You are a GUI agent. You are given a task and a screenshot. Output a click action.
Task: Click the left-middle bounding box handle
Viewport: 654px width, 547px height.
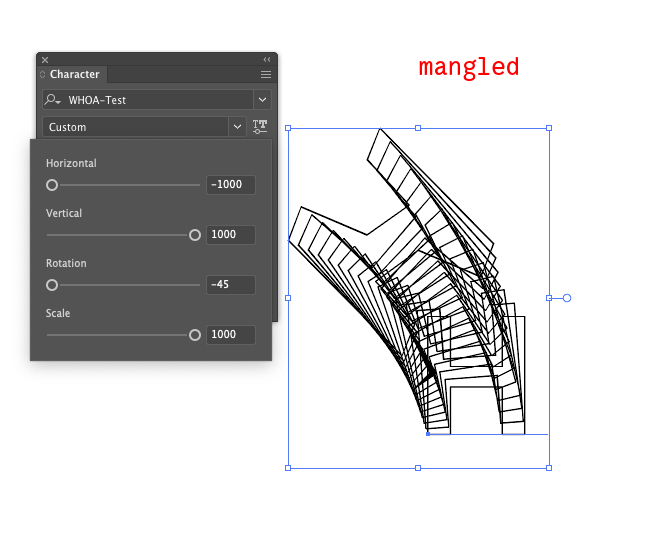288,298
